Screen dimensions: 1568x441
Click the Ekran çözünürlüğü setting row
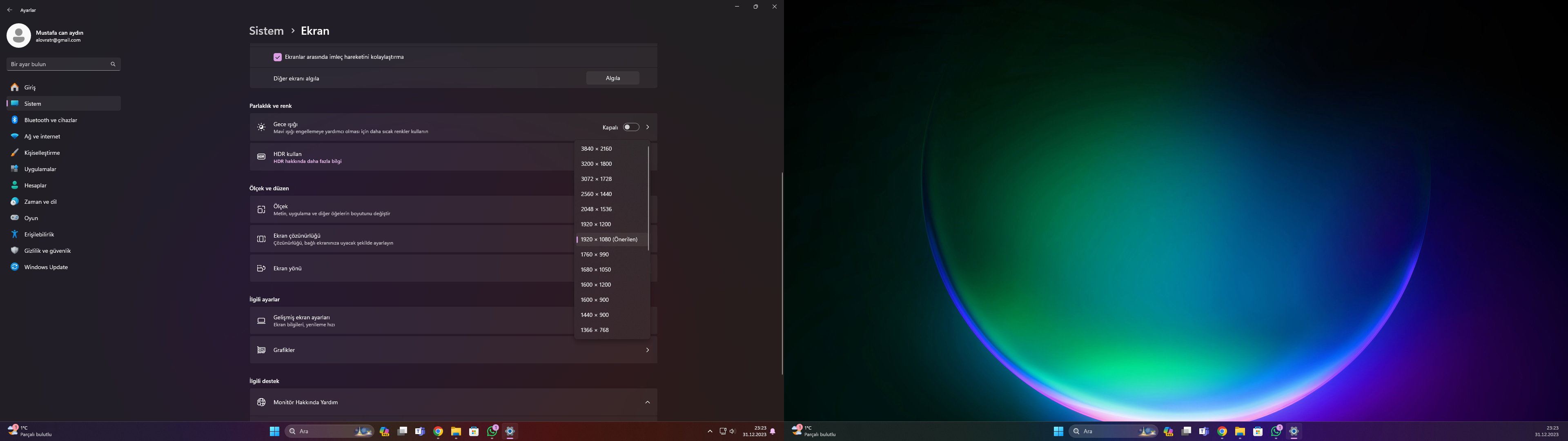412,239
